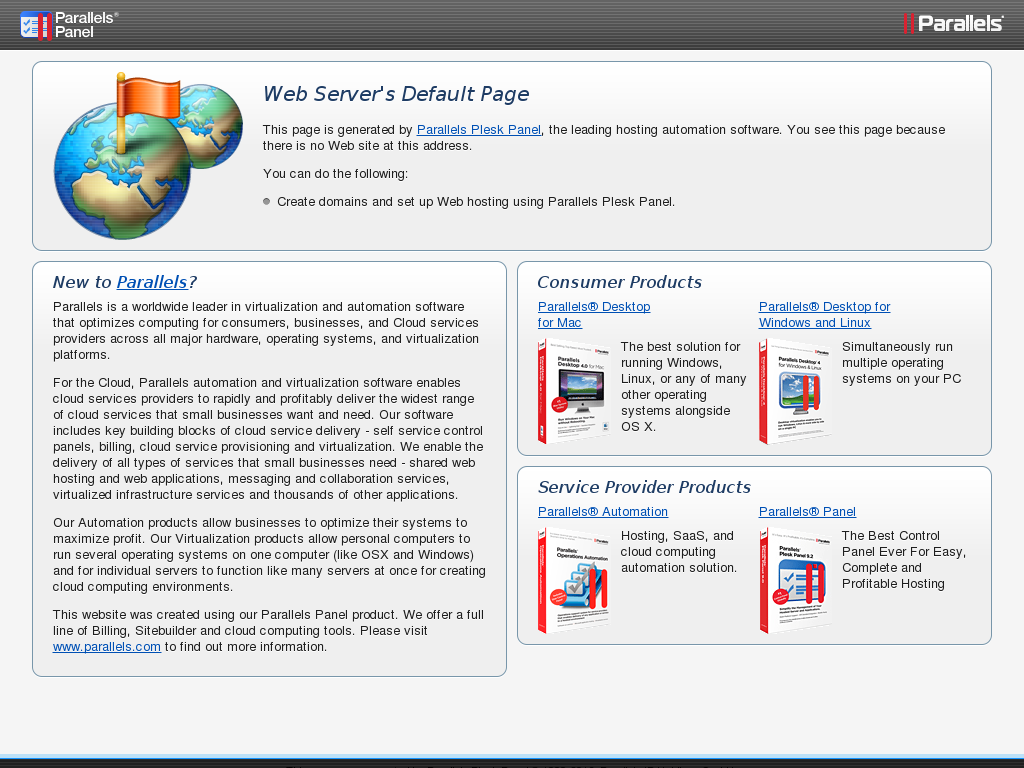Click 'The best solution for running Windows' description
The width and height of the screenshot is (1024, 768).
tap(683, 387)
